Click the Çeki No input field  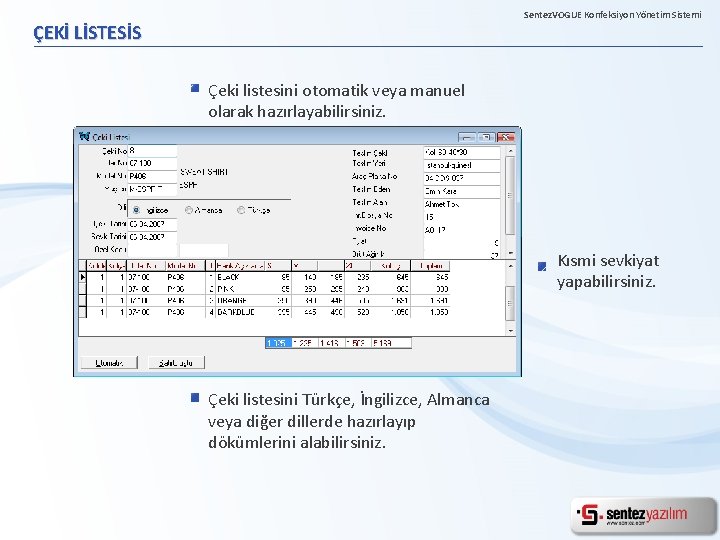pyautogui.click(x=152, y=151)
